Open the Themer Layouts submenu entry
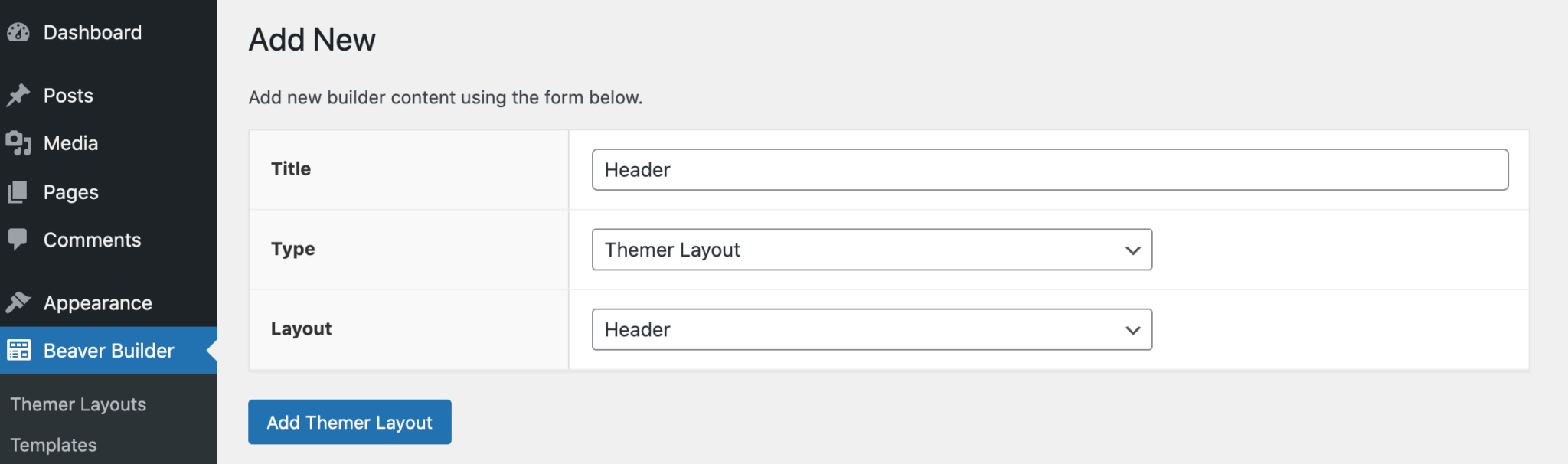This screenshot has width=1568, height=464. (x=77, y=404)
